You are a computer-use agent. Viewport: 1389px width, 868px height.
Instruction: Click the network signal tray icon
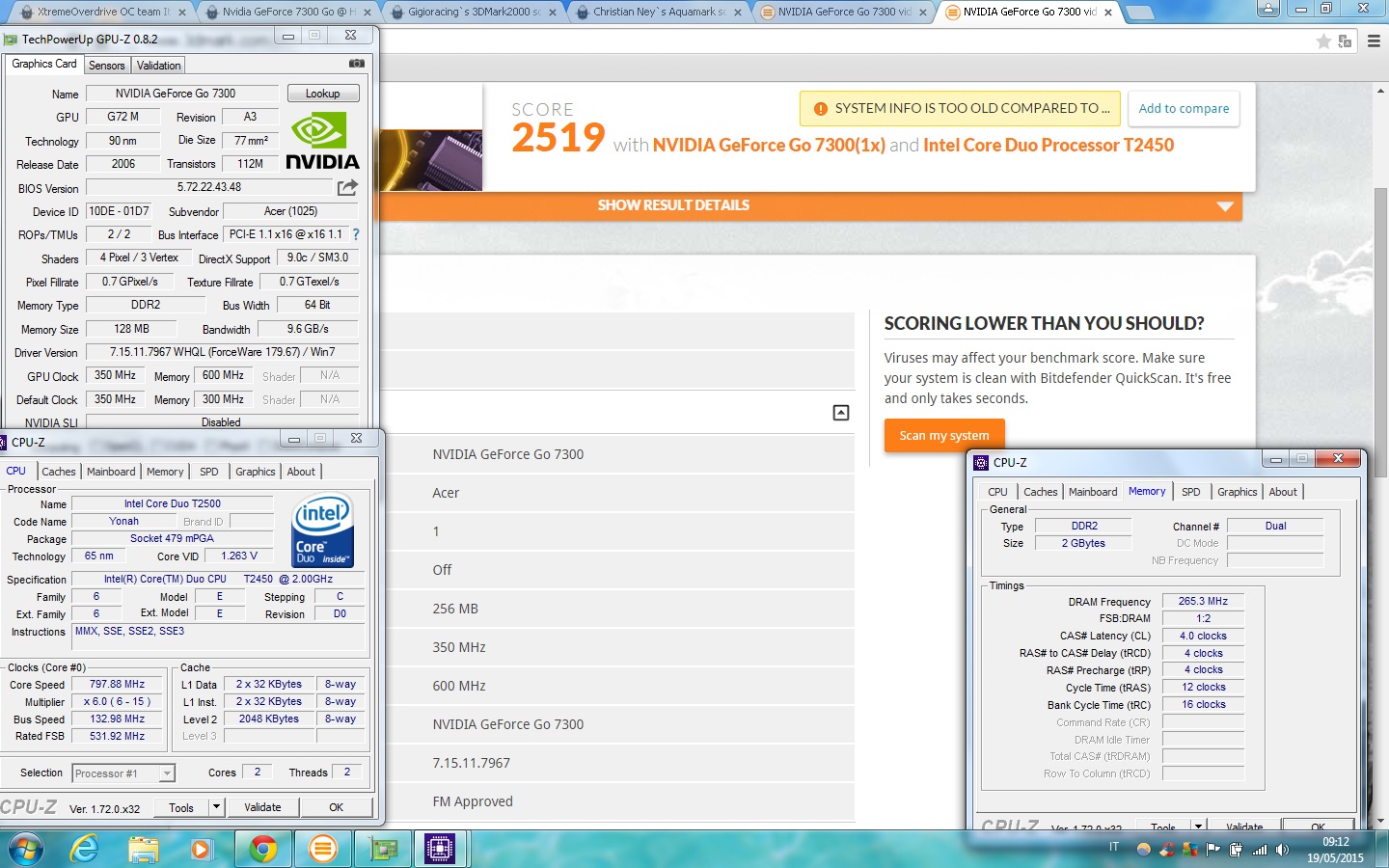[x=1260, y=850]
